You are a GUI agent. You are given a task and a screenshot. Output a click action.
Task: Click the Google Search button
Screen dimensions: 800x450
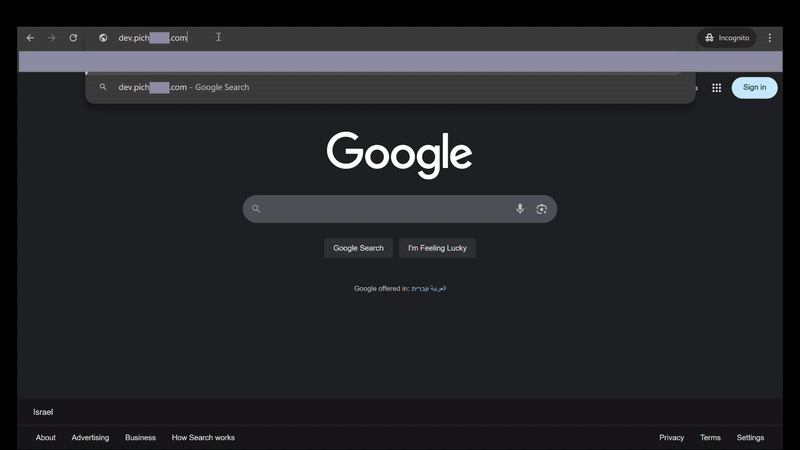(x=358, y=248)
